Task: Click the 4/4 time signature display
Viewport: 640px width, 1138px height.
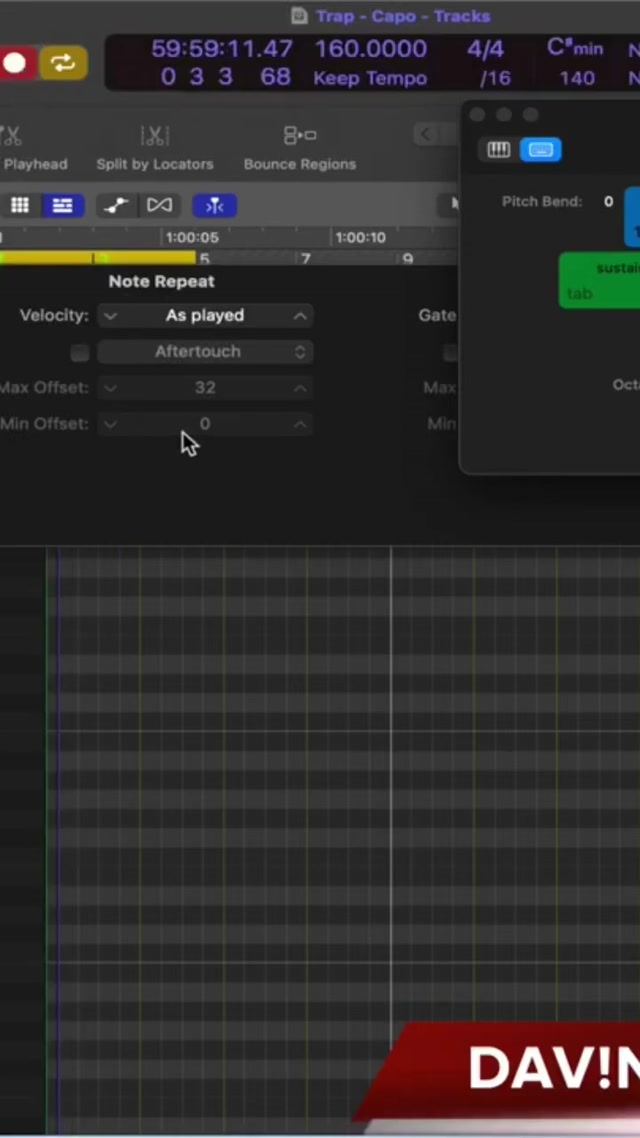Action: [485, 48]
